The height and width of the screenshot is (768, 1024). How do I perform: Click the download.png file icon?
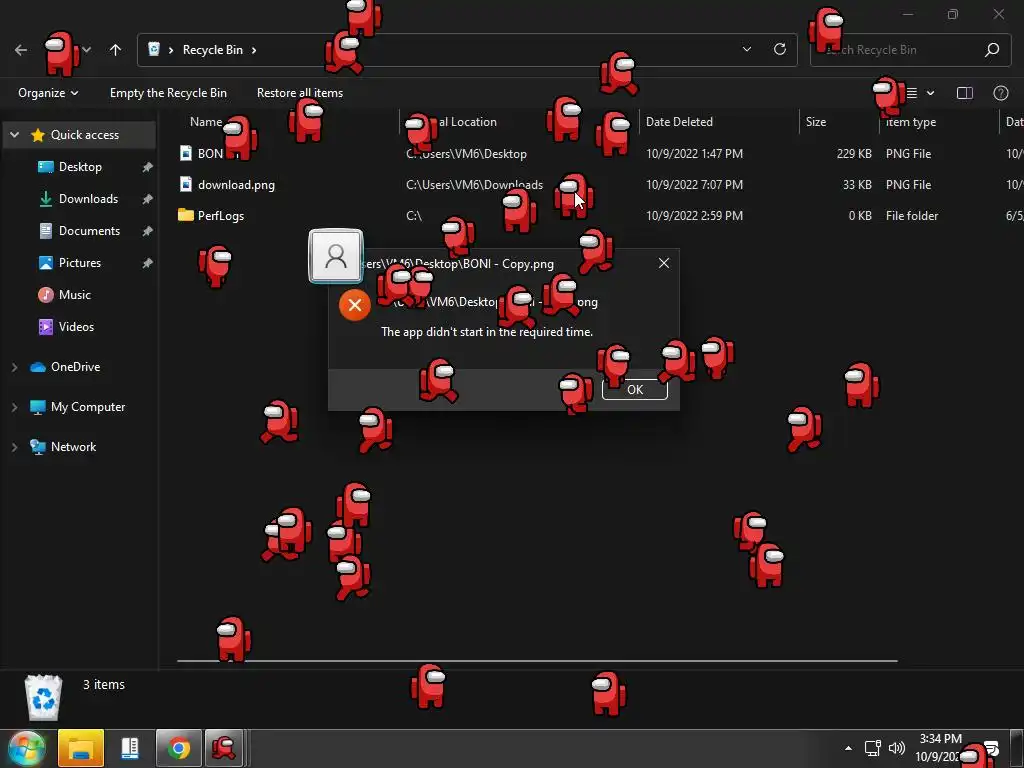coord(185,184)
